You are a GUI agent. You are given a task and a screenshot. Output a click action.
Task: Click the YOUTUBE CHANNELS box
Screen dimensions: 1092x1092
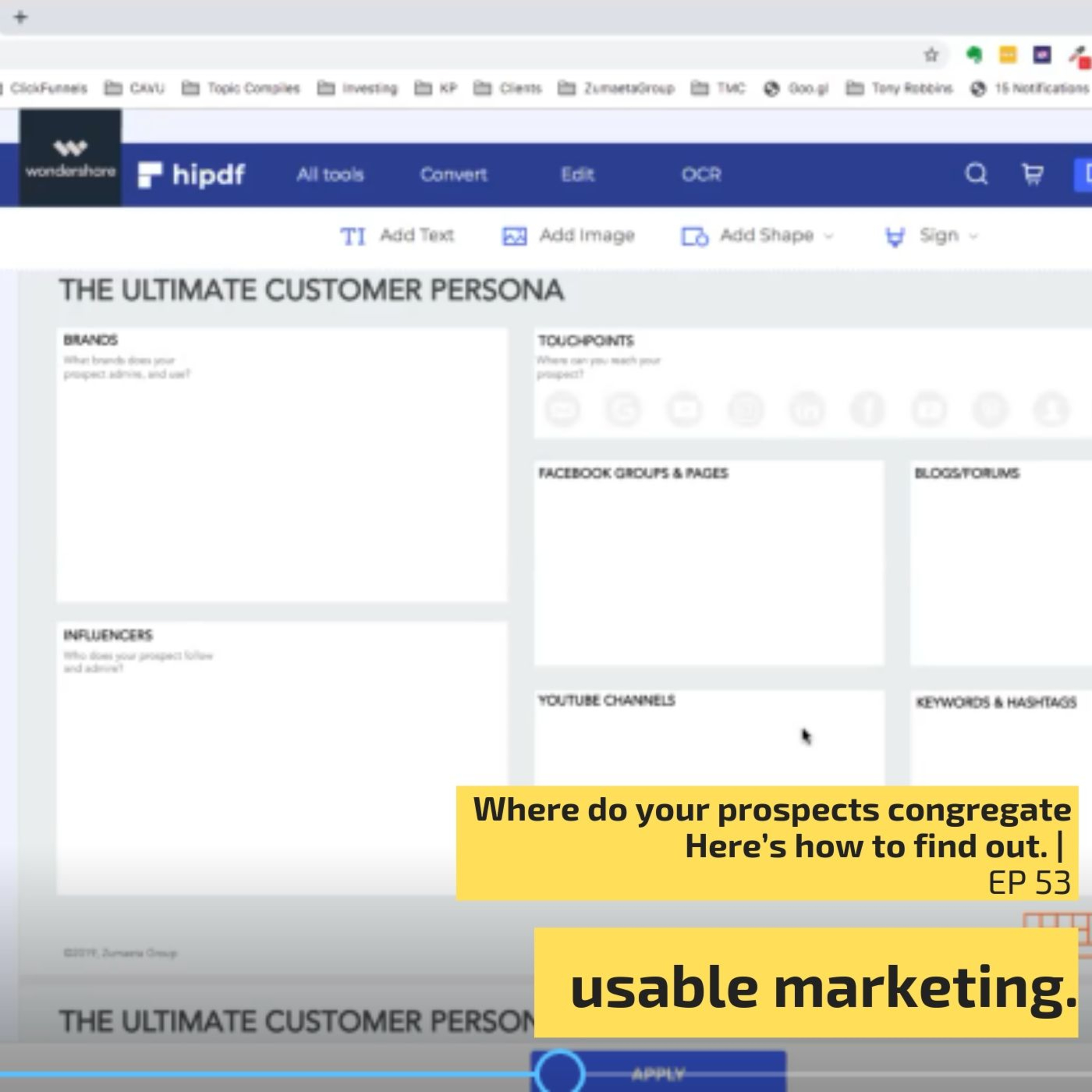click(x=709, y=737)
